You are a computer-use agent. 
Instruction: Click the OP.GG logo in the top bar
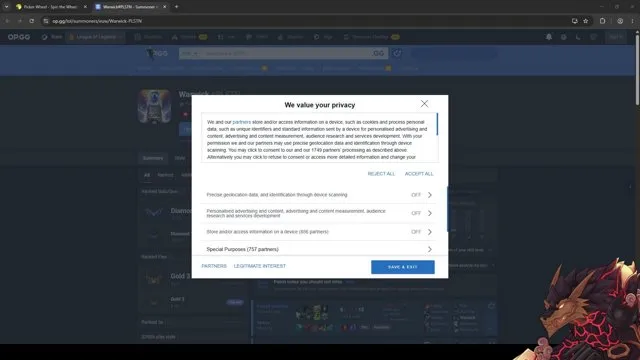pyautogui.click(x=19, y=37)
